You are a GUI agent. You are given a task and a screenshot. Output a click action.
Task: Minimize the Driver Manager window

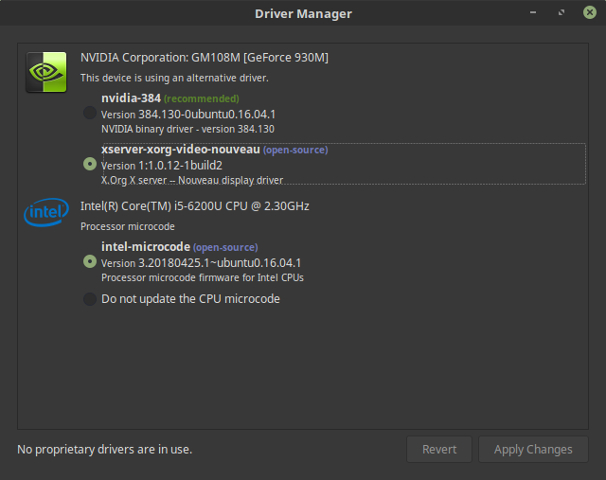533,13
